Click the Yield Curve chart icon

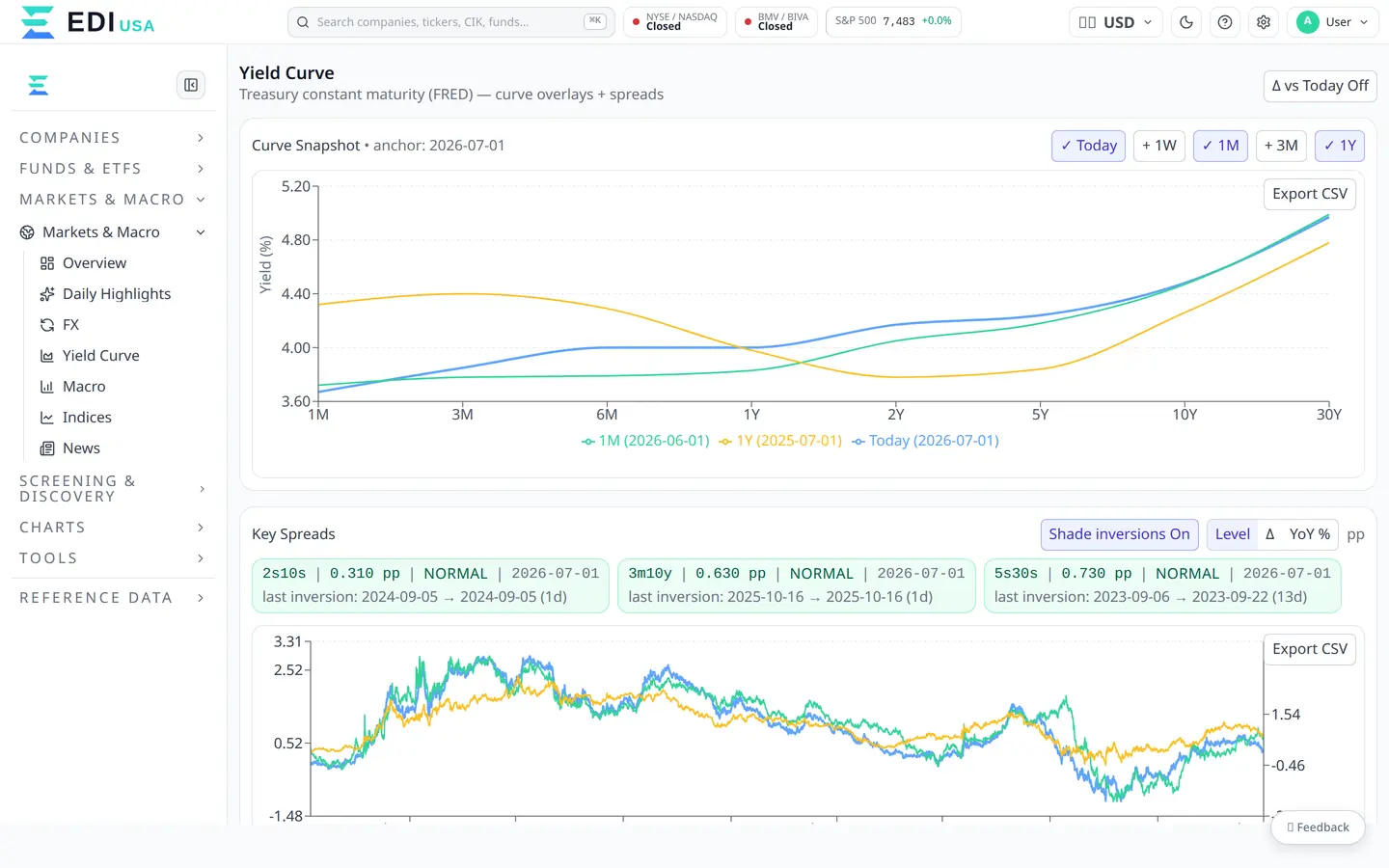pos(47,356)
